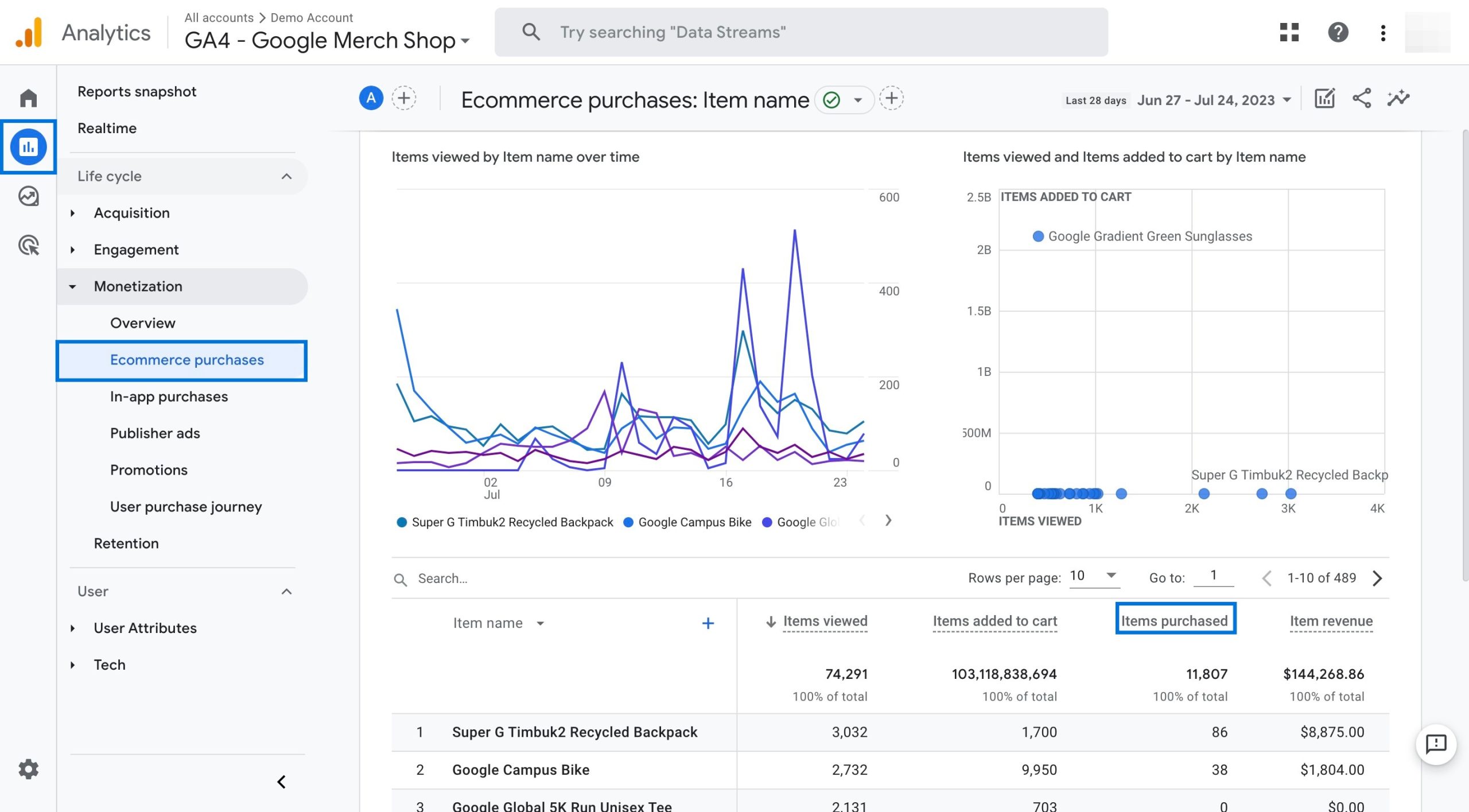Add a secondary dimension with blue plus
1469x812 pixels.
point(708,623)
